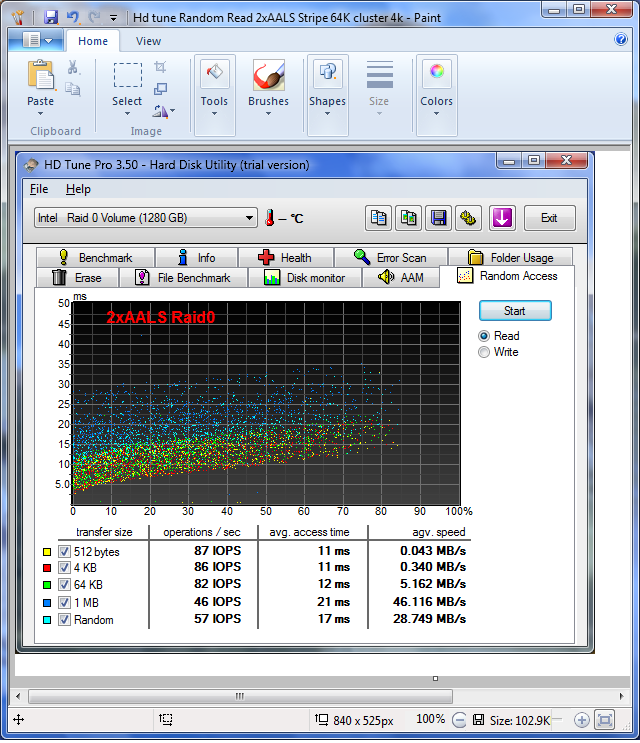The width and height of the screenshot is (640, 743).
Task: Switch to the Erase tab
Action: [77, 278]
